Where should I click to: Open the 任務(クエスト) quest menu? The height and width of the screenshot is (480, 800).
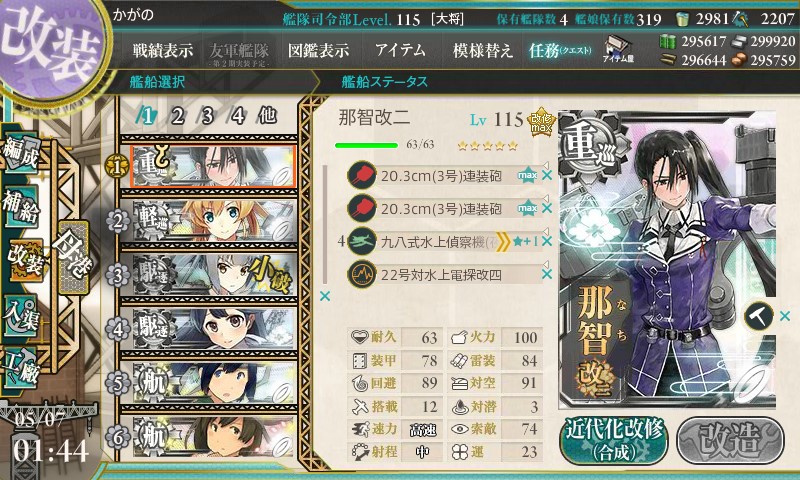(x=560, y=50)
